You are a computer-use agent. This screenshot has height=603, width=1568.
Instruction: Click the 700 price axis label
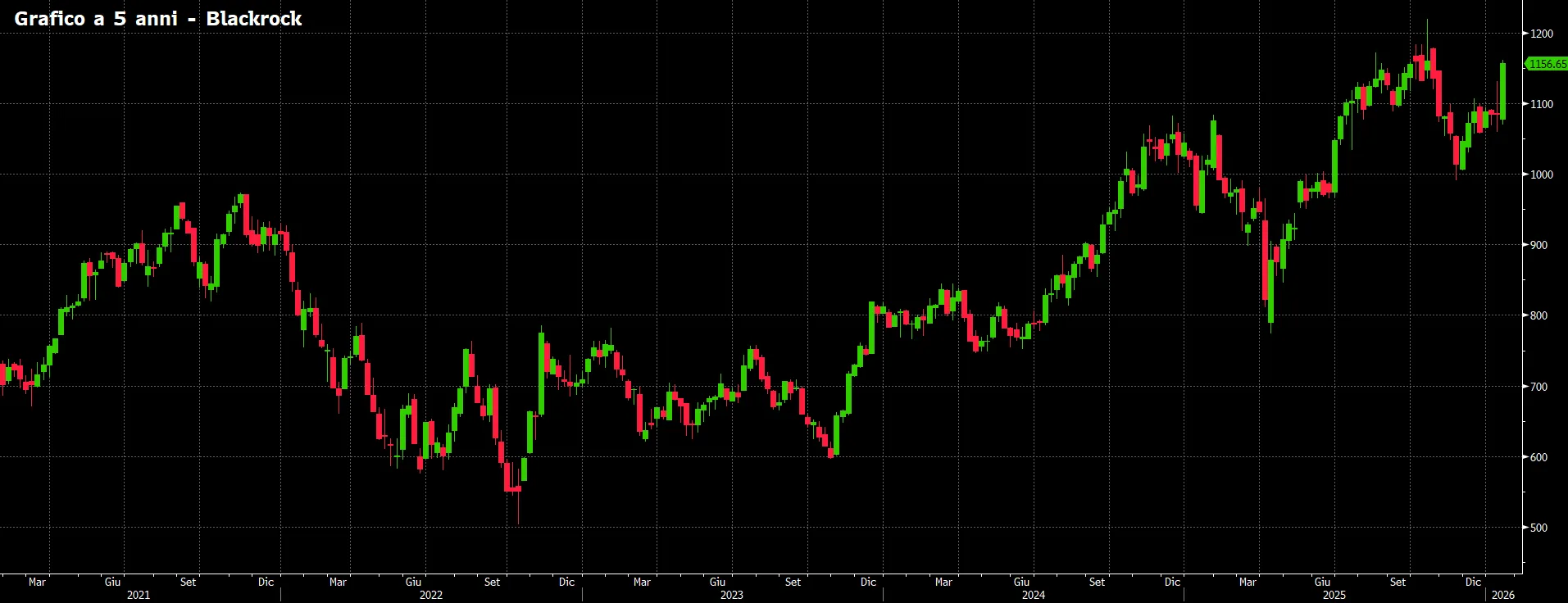[x=1538, y=387]
